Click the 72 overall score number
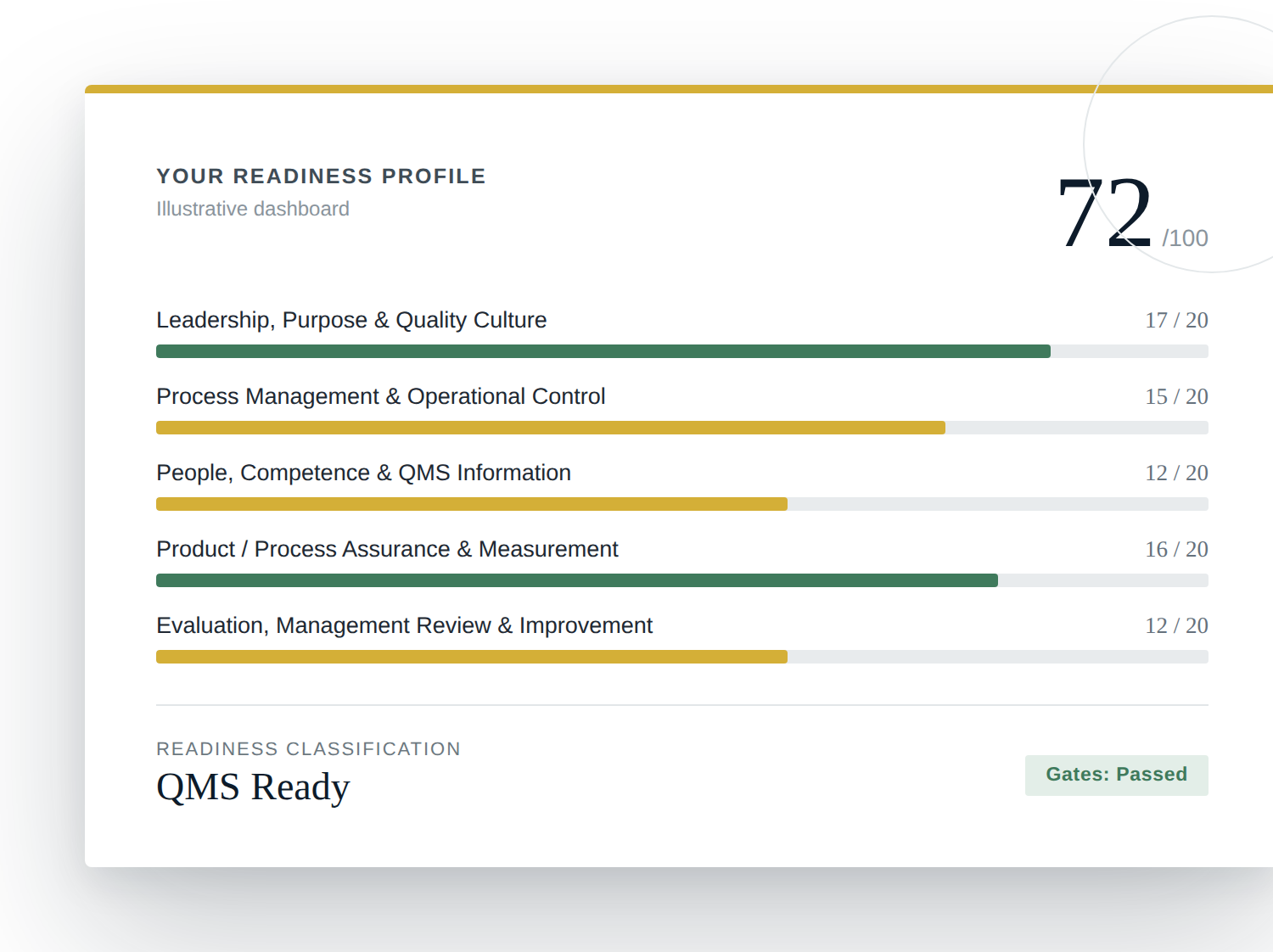Screen dimensions: 1273x952 tap(1105, 212)
